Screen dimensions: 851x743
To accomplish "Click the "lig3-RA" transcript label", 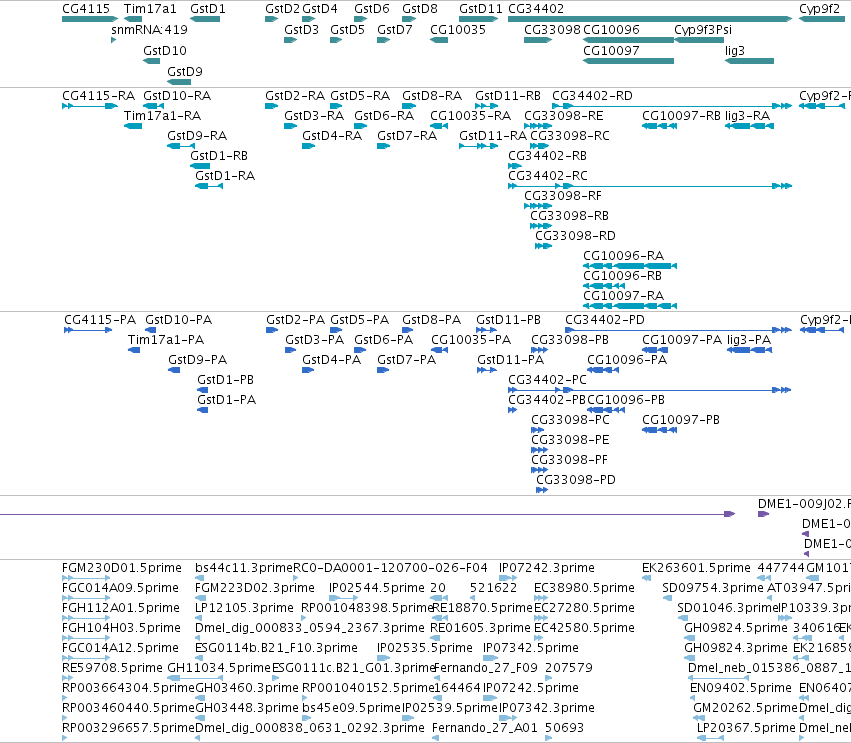I will (x=747, y=116).
